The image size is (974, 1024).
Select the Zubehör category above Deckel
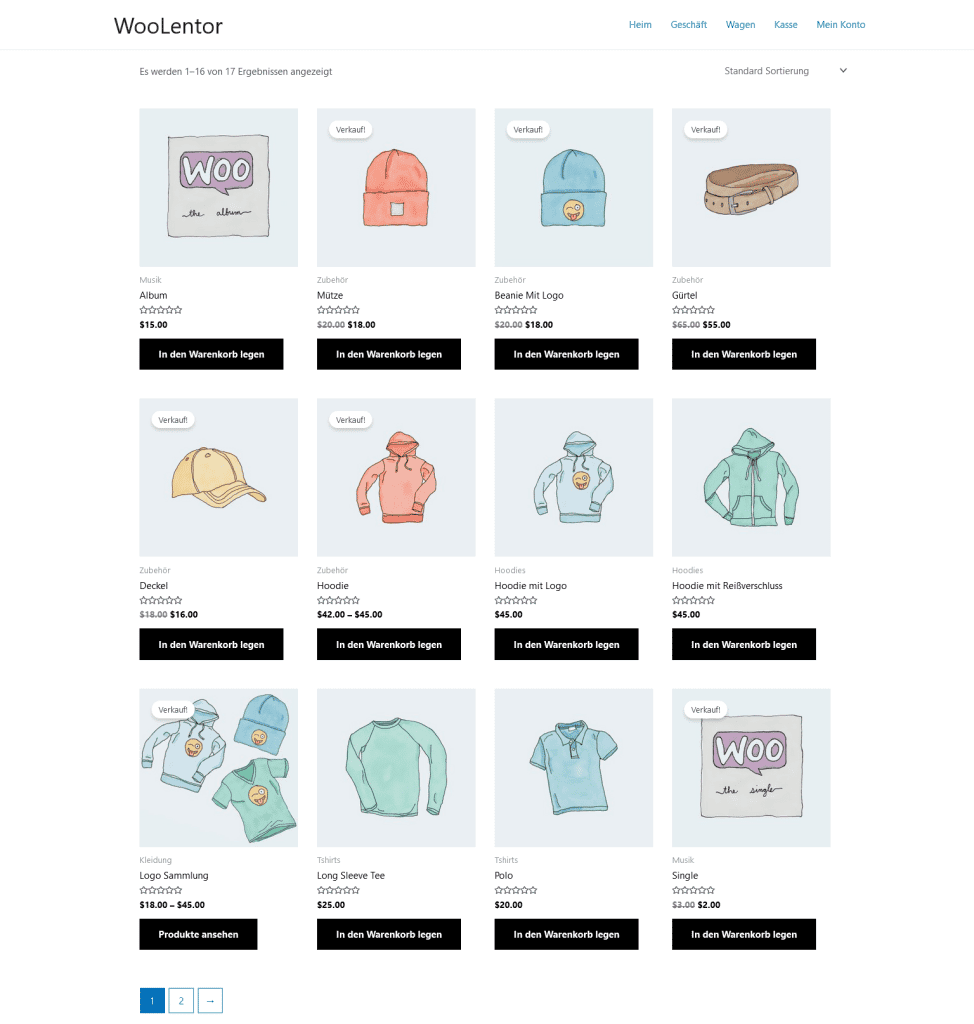pos(155,570)
